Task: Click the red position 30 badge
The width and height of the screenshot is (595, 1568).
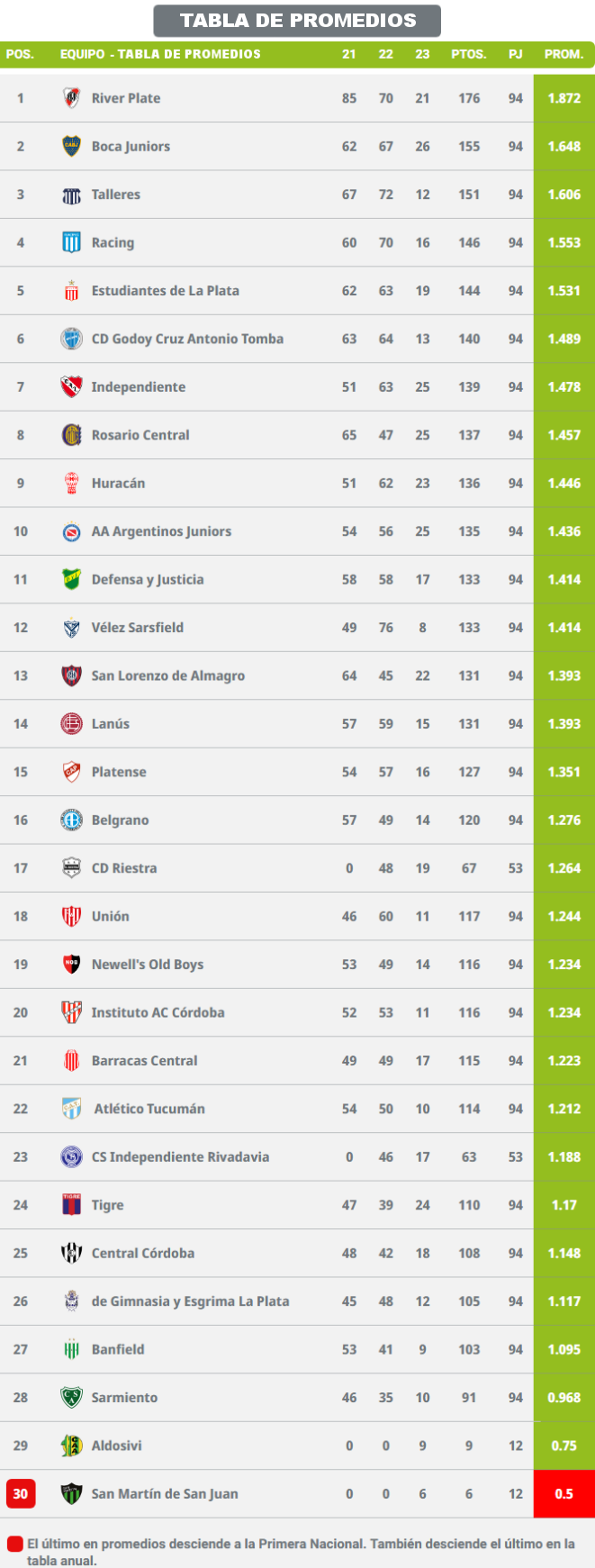Action: (20, 1494)
